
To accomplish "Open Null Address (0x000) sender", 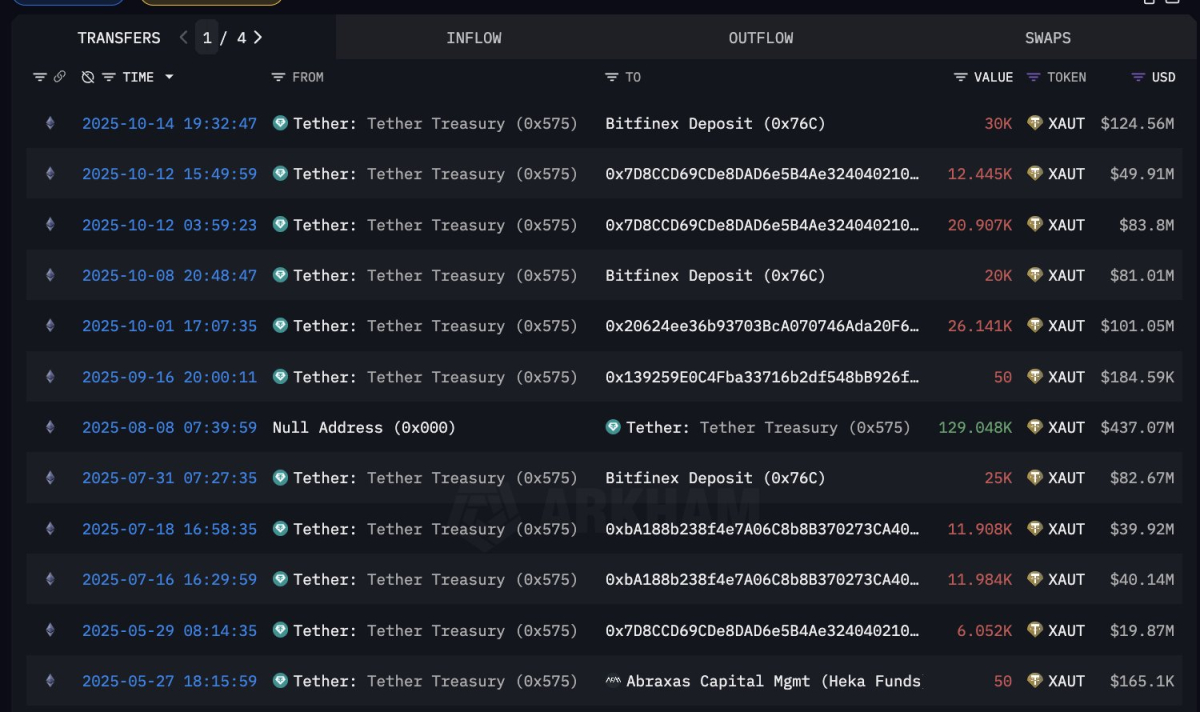I will pyautogui.click(x=364, y=428).
